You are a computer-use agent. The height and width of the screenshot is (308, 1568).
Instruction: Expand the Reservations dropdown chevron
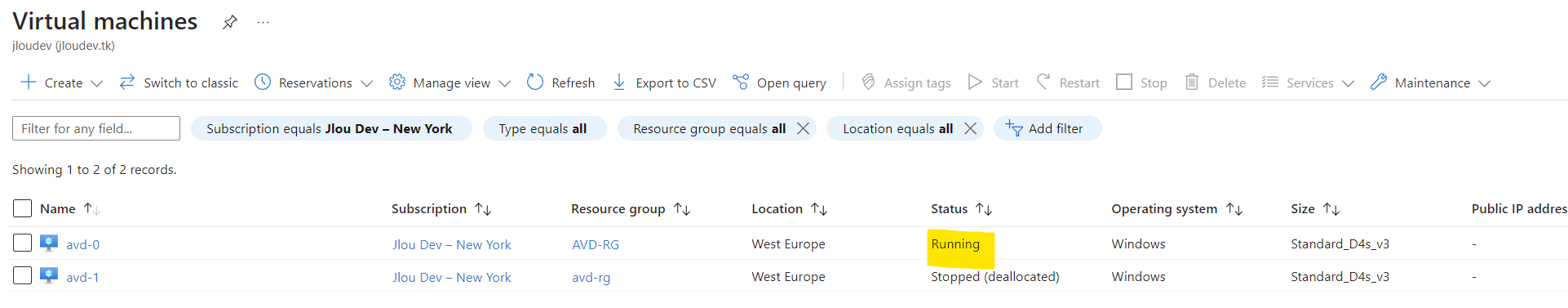click(x=366, y=83)
